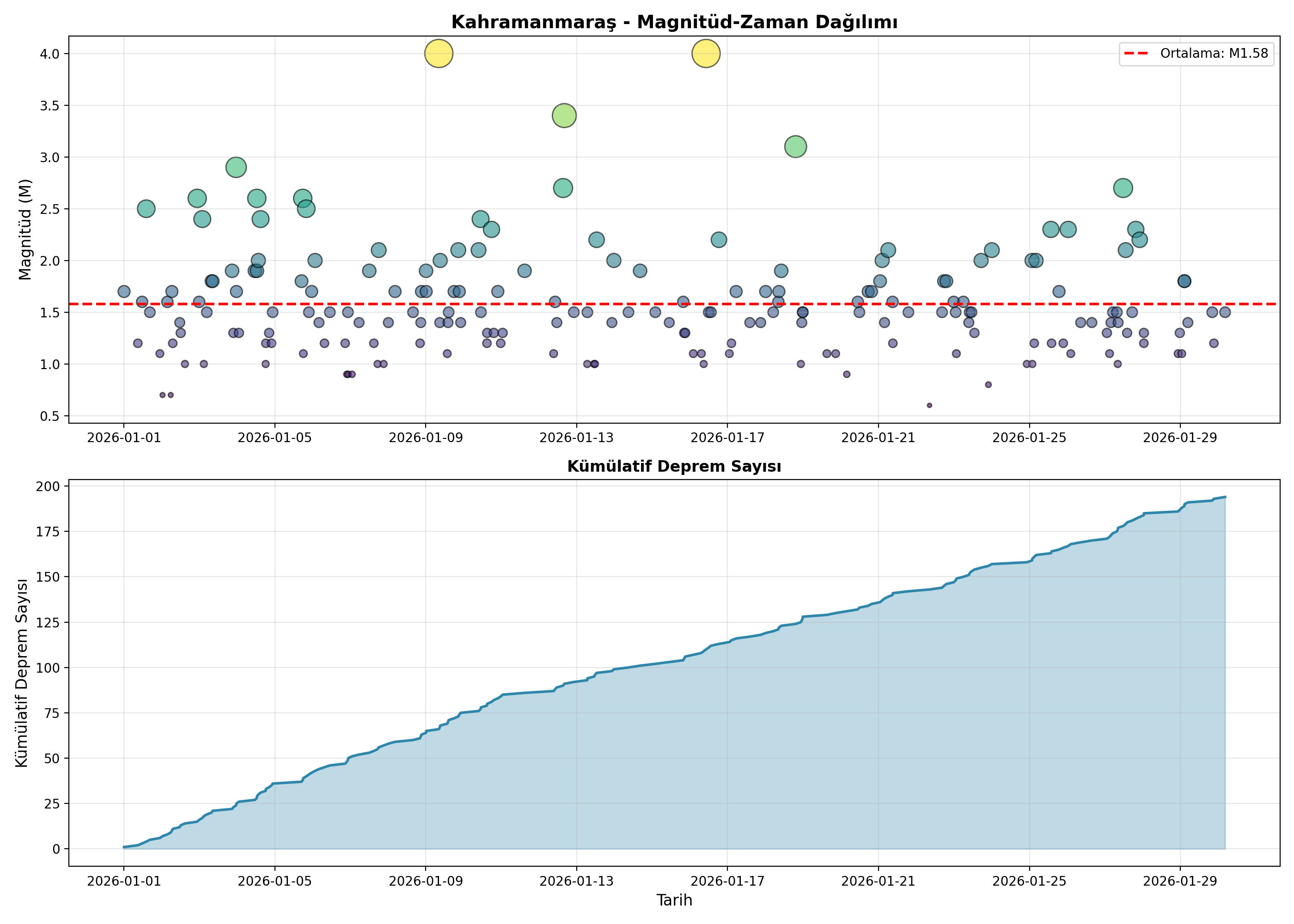Click the '150' tick on cumulative axis
Image resolution: width=1294 pixels, height=924 pixels.
(48, 577)
